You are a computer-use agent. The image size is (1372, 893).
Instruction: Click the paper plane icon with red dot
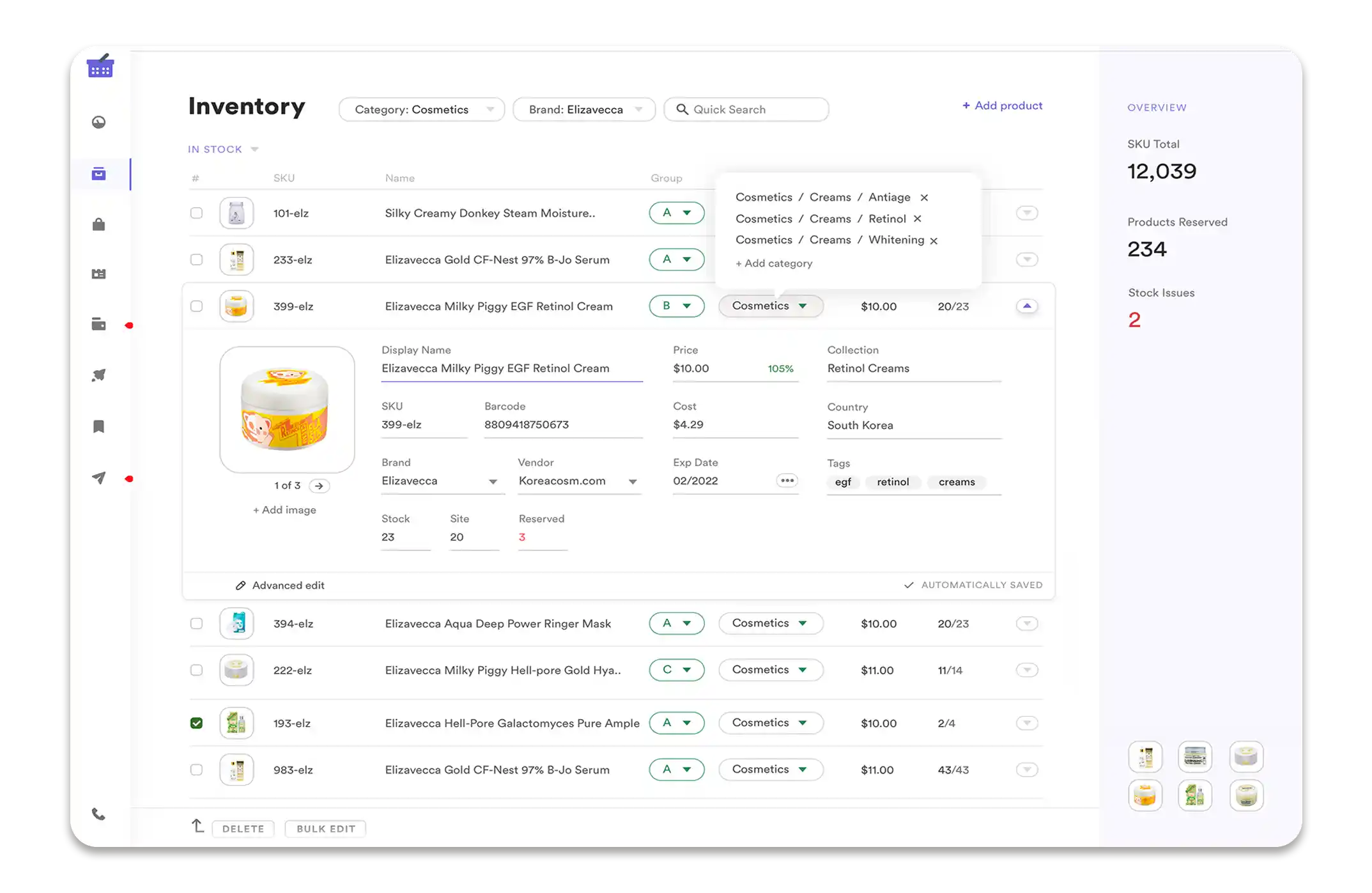pyautogui.click(x=99, y=478)
